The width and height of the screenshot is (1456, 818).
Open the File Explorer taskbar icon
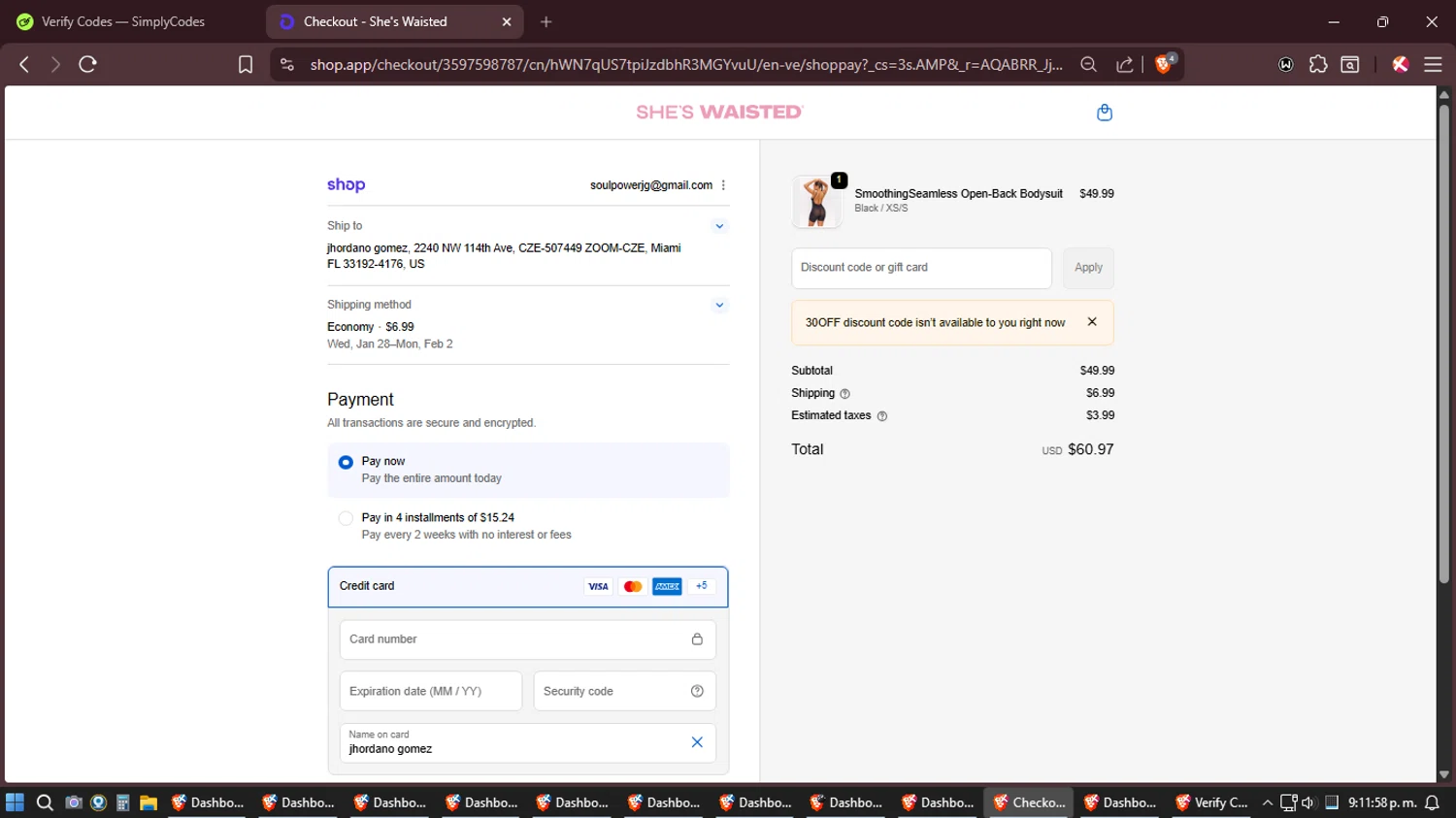click(149, 802)
